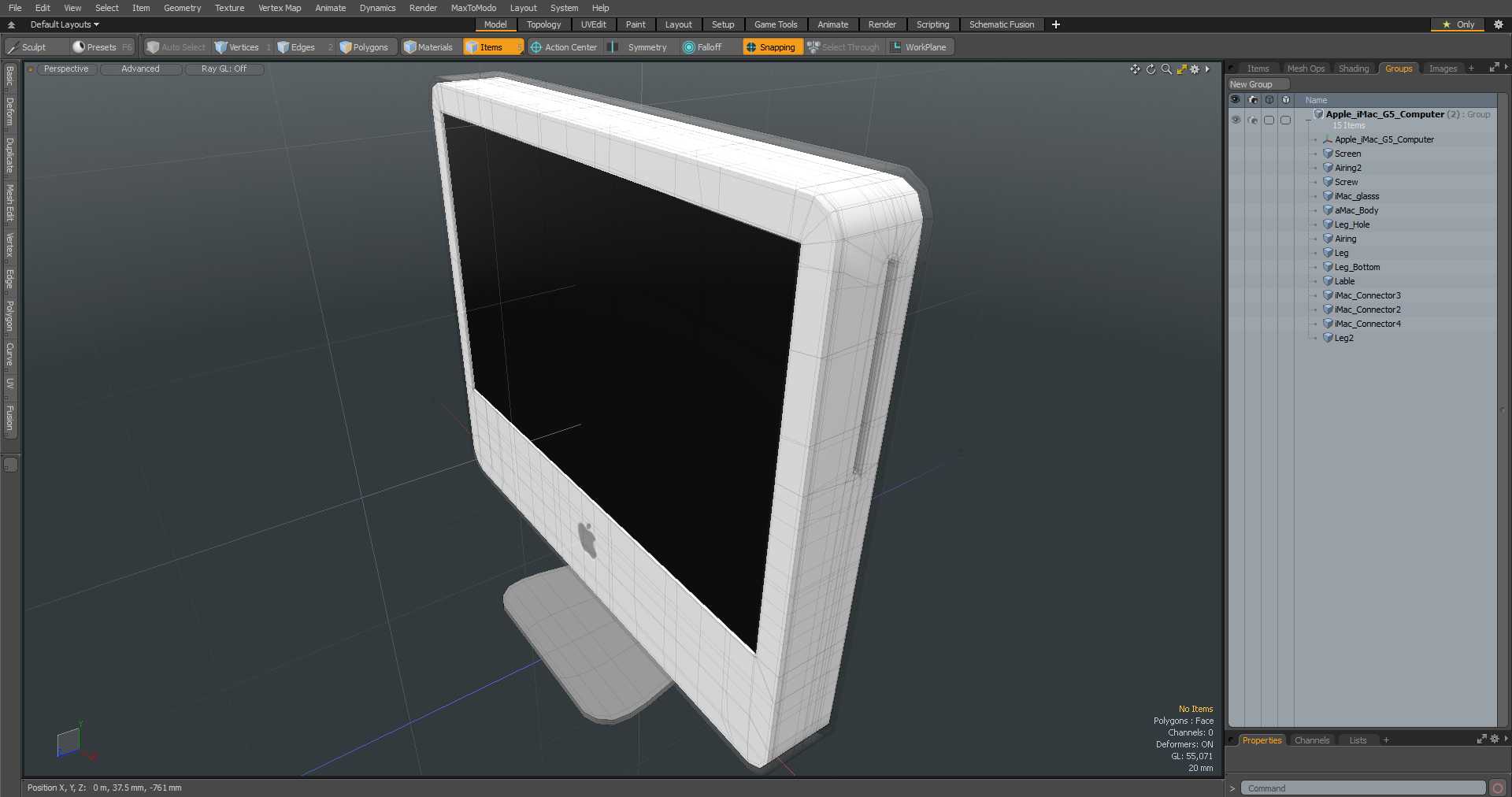
Task: Open the Fusion vertical tab
Action: tap(9, 418)
